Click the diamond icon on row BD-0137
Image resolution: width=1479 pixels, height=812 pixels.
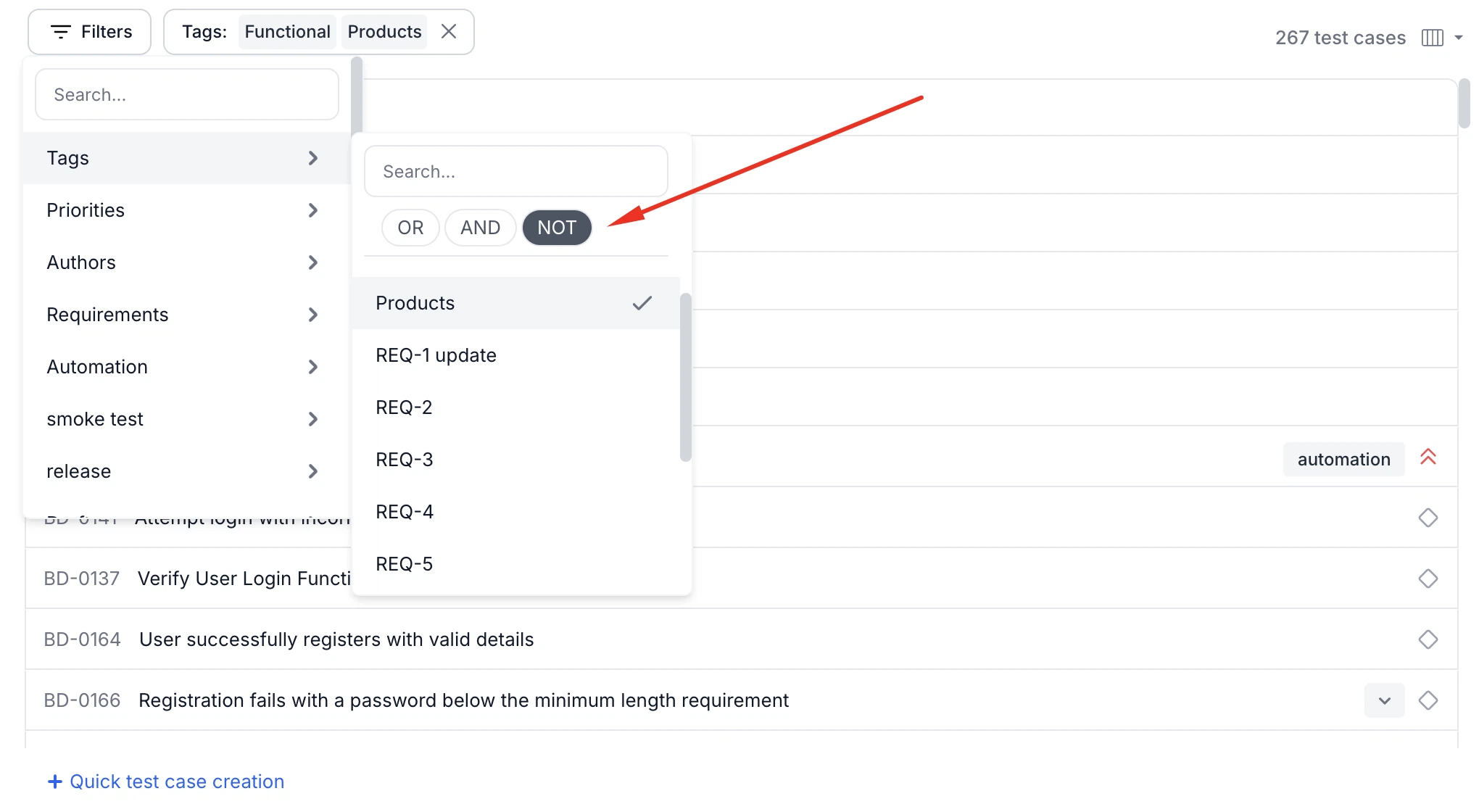pos(1428,579)
